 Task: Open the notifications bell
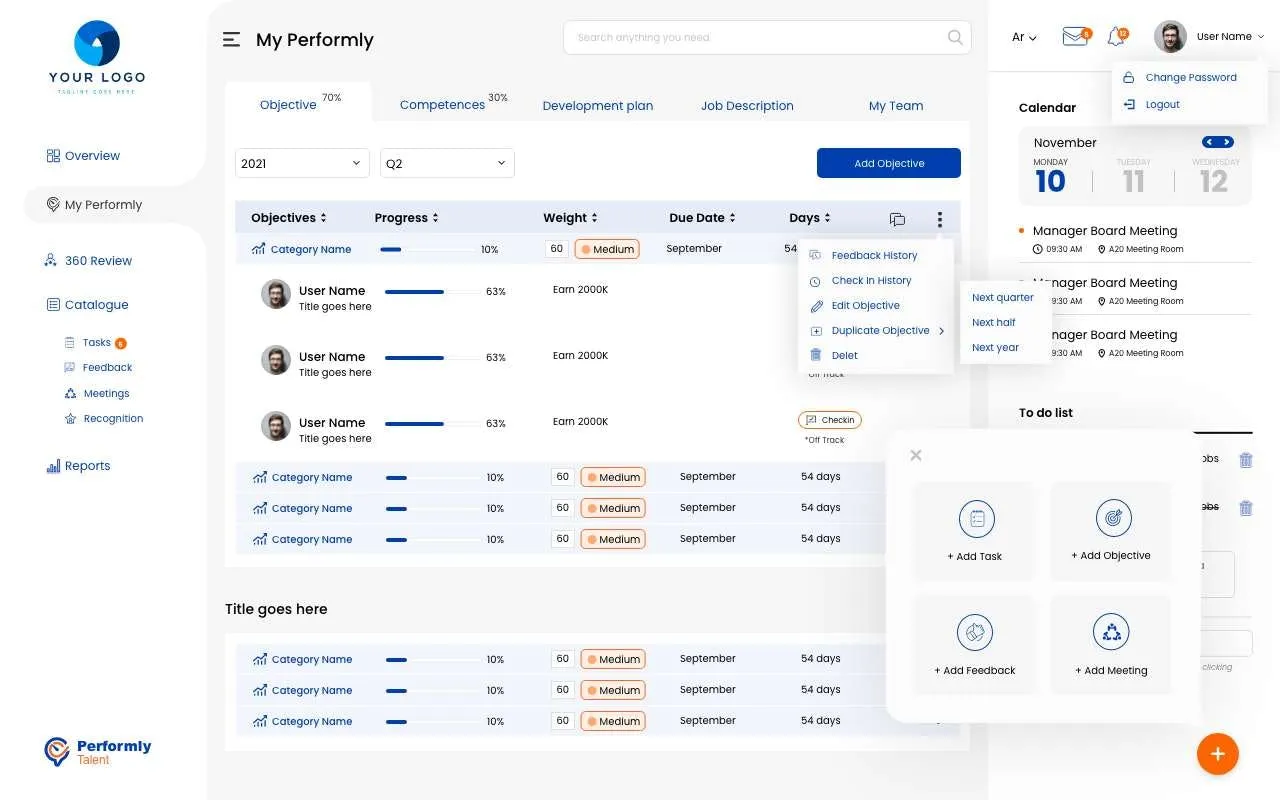pyautogui.click(x=1116, y=36)
